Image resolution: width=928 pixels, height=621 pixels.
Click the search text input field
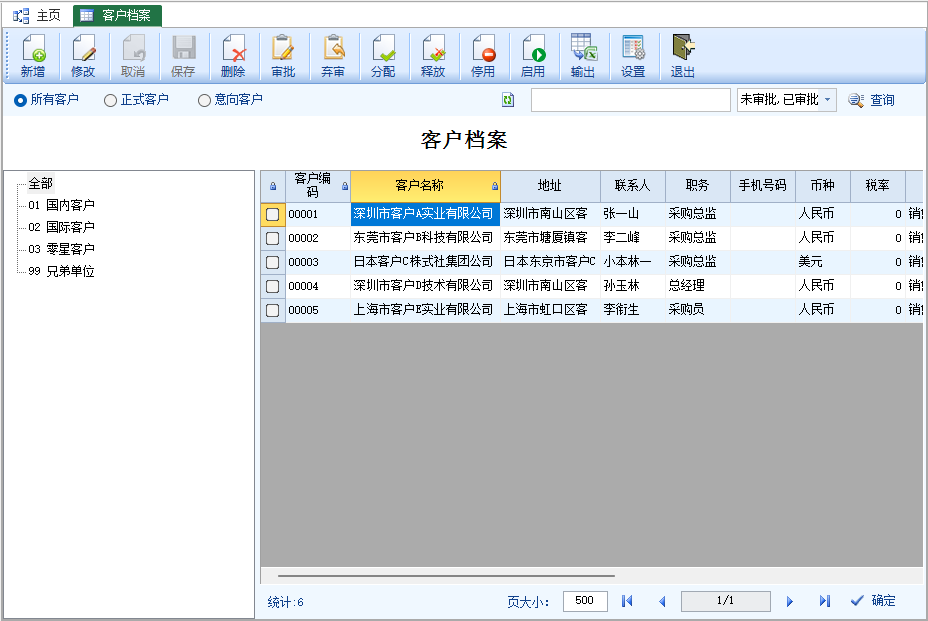630,99
